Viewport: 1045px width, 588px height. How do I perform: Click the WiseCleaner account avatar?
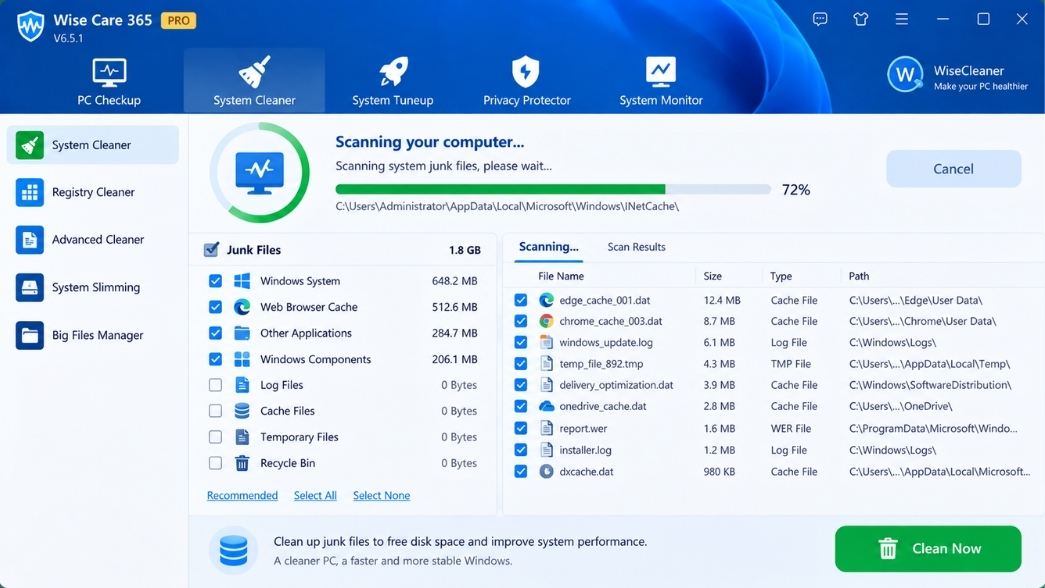coord(904,75)
